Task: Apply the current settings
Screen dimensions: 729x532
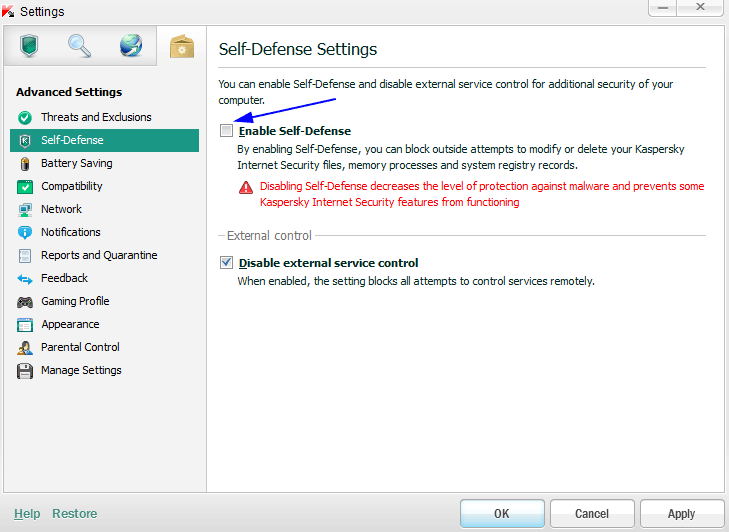Action: (682, 514)
